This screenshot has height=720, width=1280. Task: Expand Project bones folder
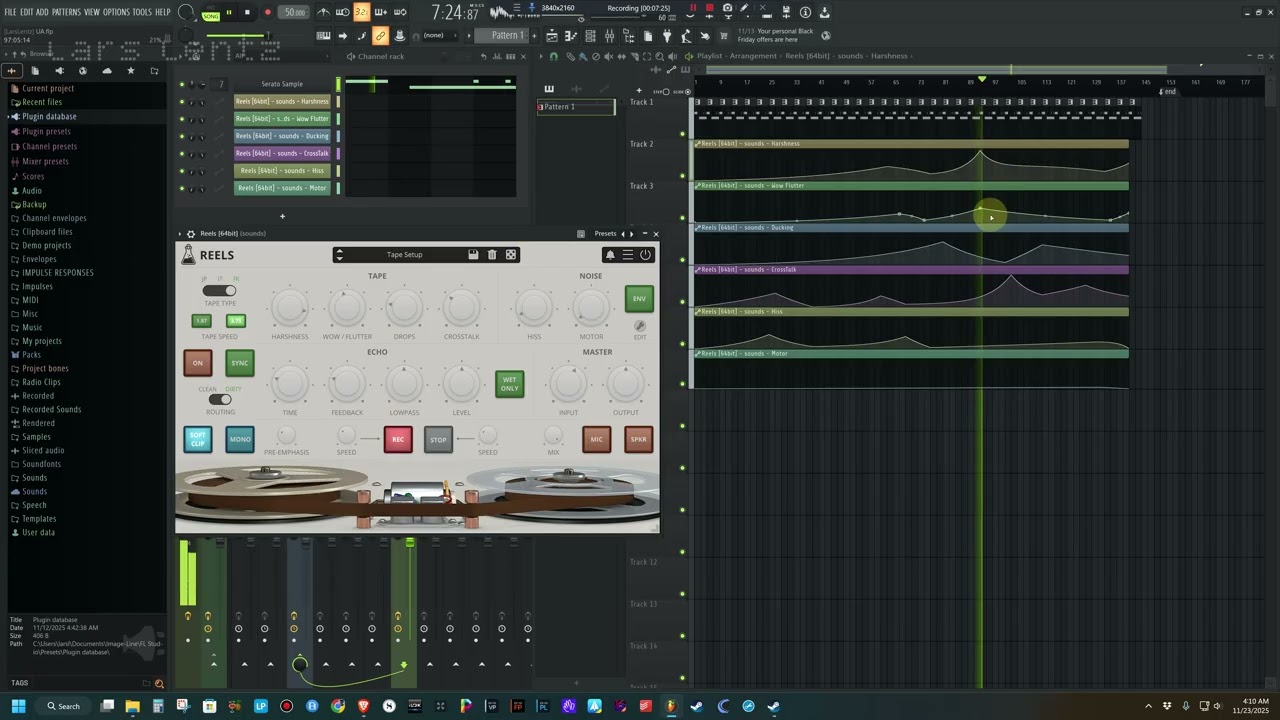pyautogui.click(x=45, y=368)
